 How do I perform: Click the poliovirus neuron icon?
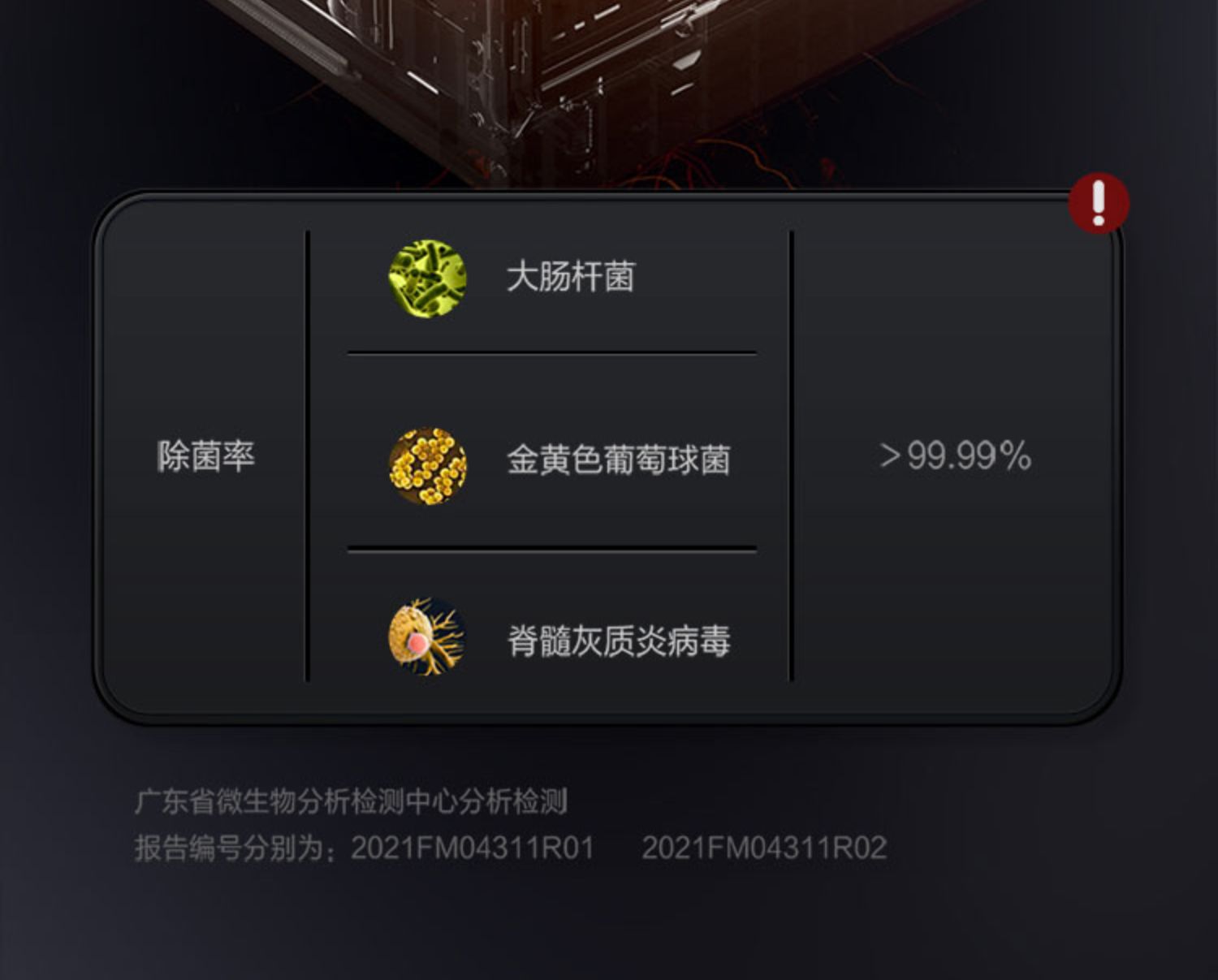click(427, 637)
